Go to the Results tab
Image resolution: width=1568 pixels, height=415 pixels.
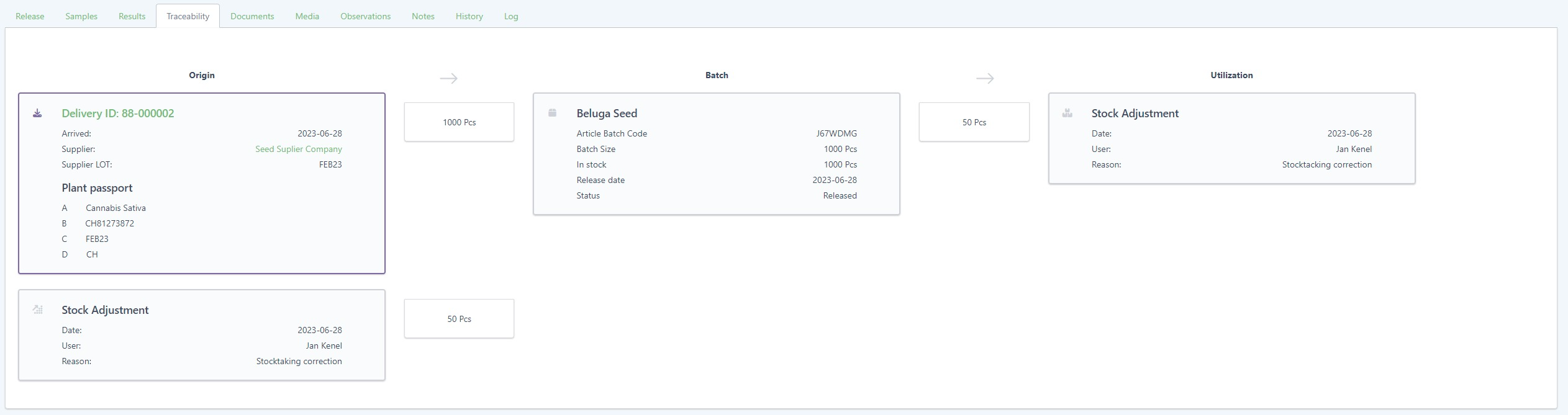pyautogui.click(x=132, y=16)
